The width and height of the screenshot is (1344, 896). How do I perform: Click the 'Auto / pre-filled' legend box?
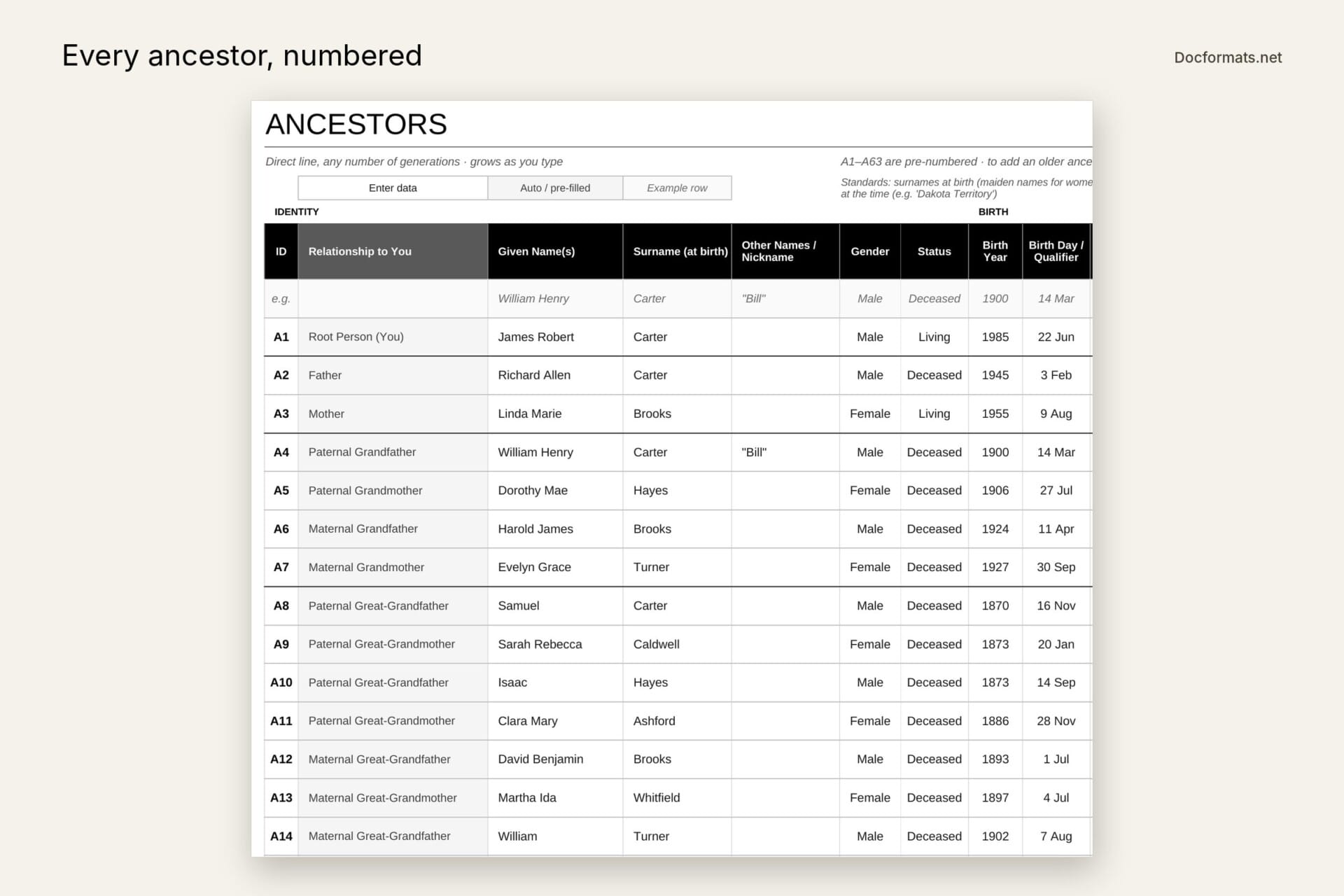click(555, 188)
